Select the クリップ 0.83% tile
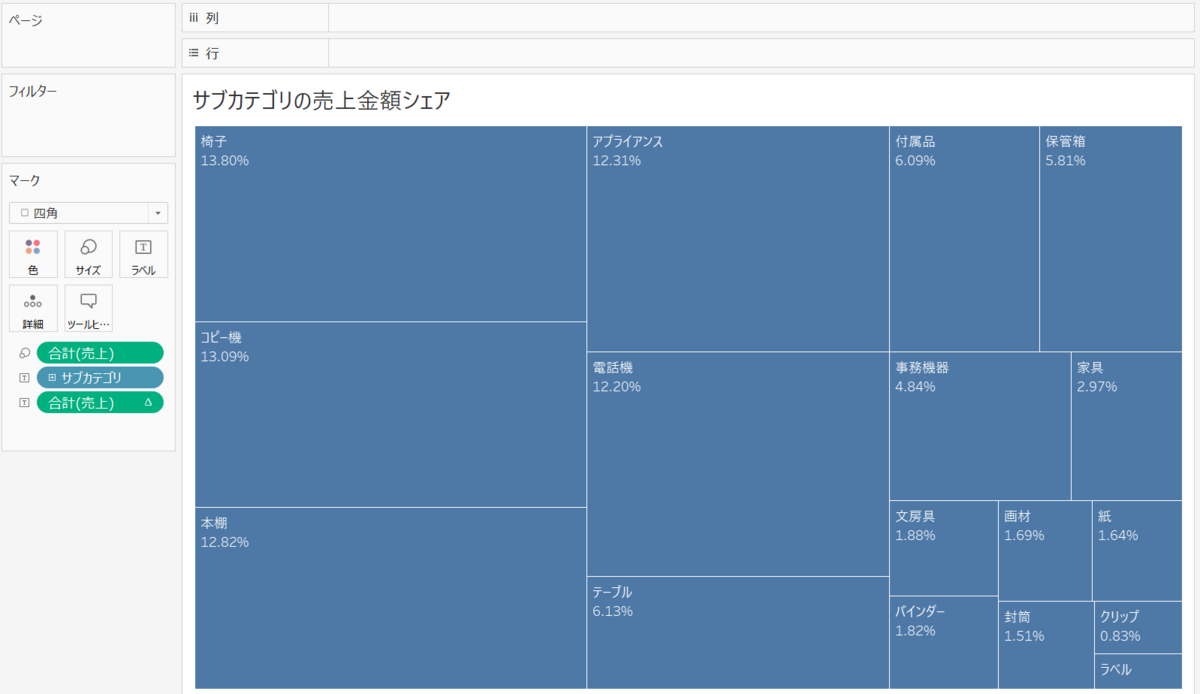The width and height of the screenshot is (1200, 694). [1139, 628]
